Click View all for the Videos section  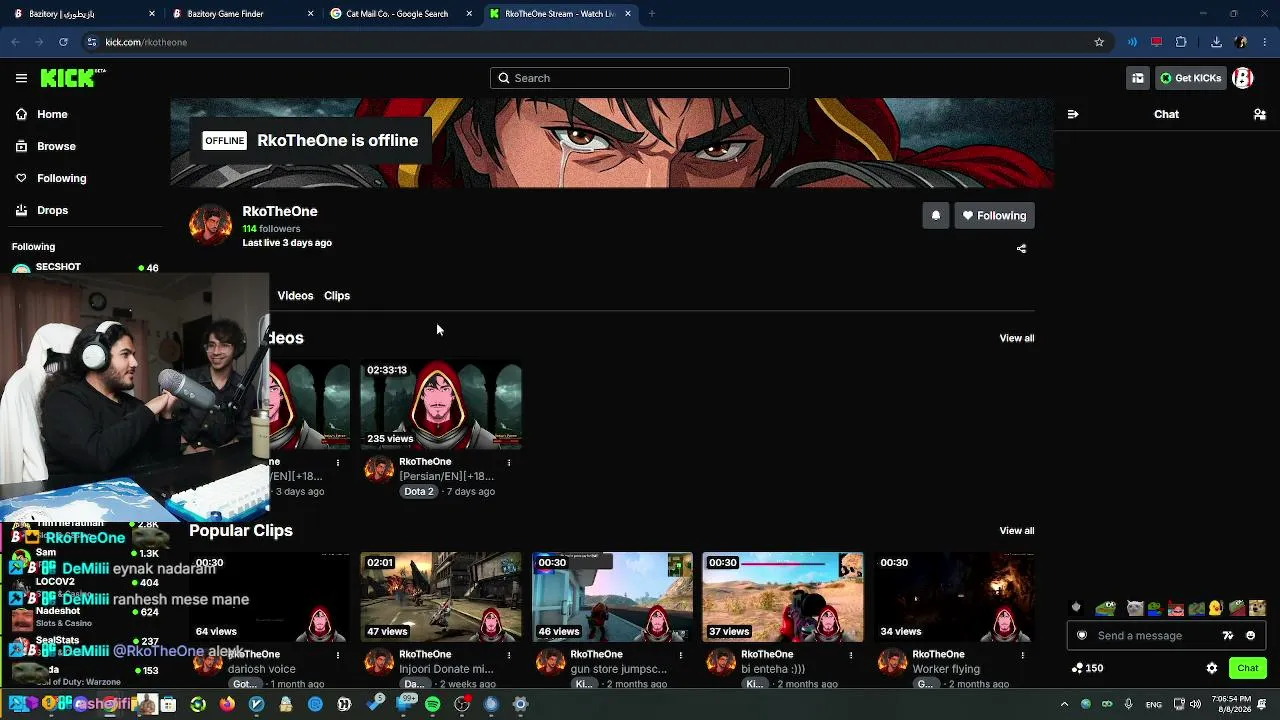[1017, 338]
